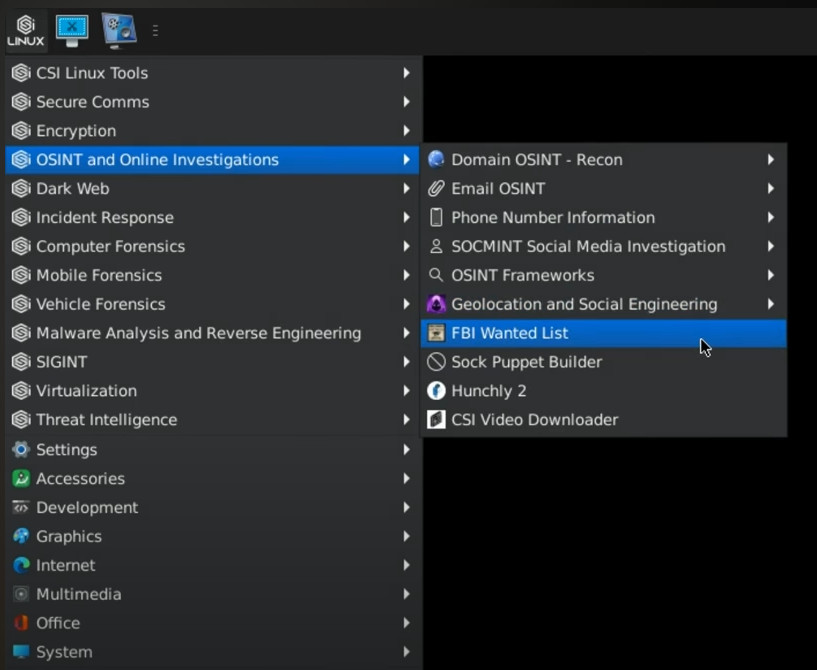Image resolution: width=817 pixels, height=670 pixels.
Task: Expand the Dark Web submenu arrow
Action: (406, 188)
